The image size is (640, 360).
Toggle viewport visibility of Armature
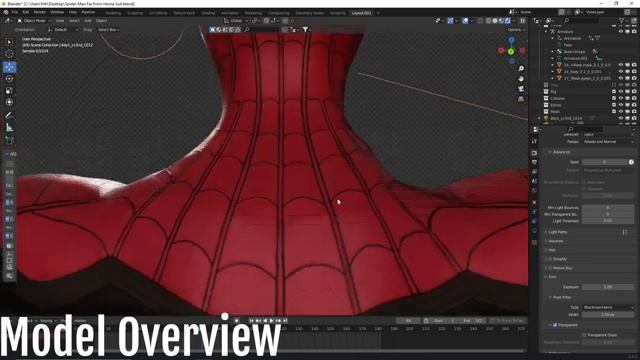coord(621,31)
